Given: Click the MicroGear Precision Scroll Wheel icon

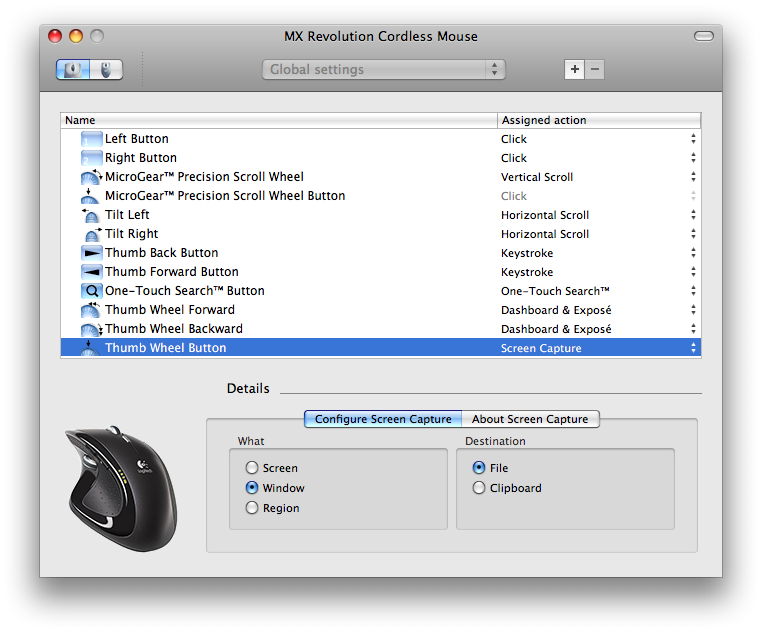Looking at the screenshot, I should coord(91,177).
